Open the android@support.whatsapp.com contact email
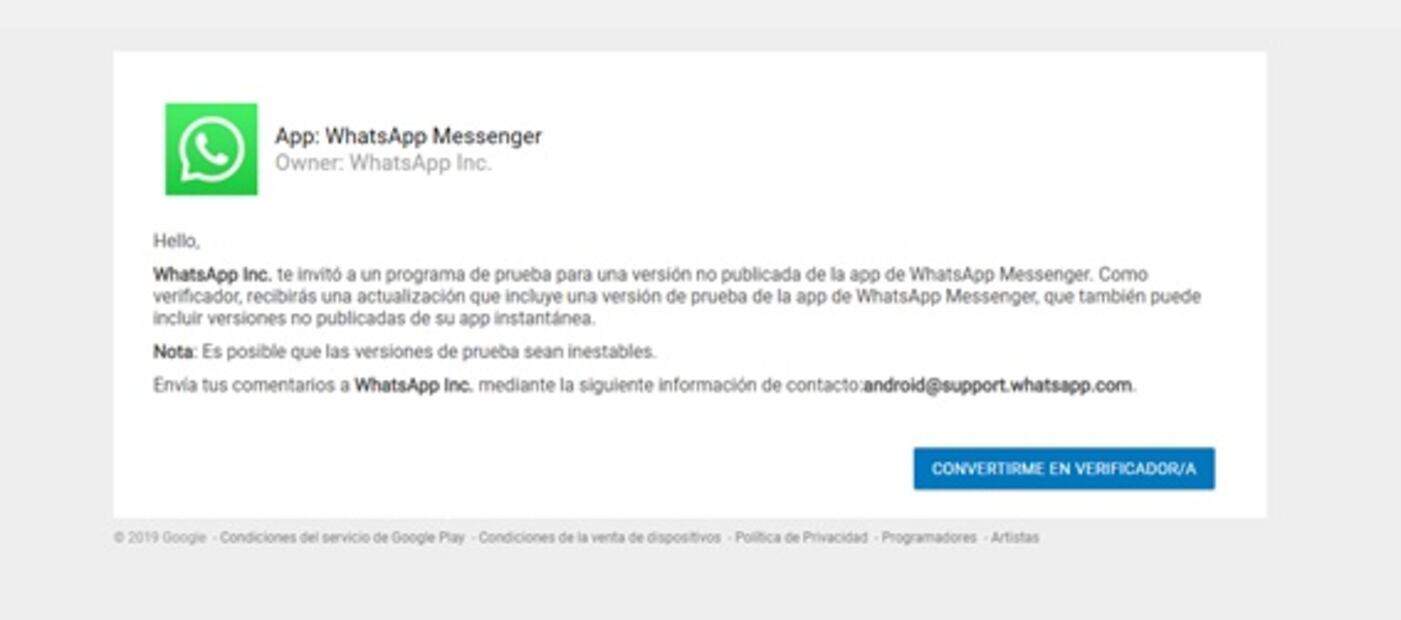This screenshot has width=1401, height=620. coord(998,385)
